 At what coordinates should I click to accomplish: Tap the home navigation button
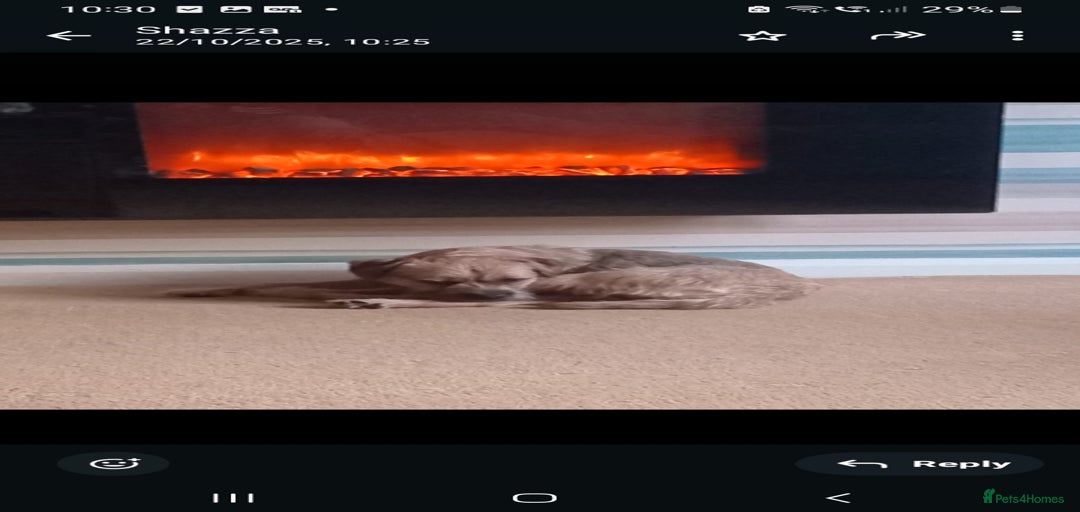pos(534,498)
